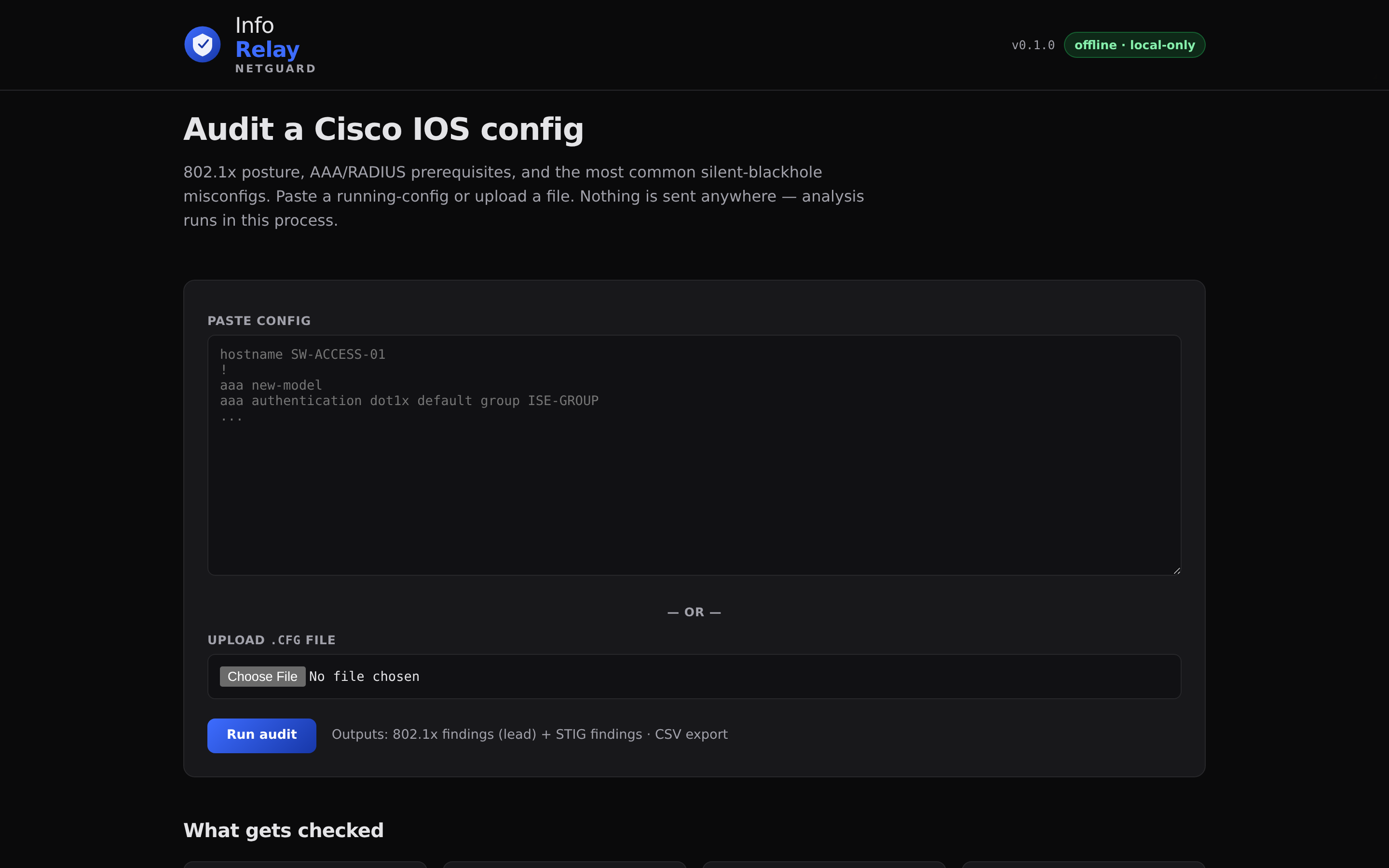Screen dimensions: 1389x868
Task: Click the Outputs 802.1x findings note
Action: click(530, 735)
